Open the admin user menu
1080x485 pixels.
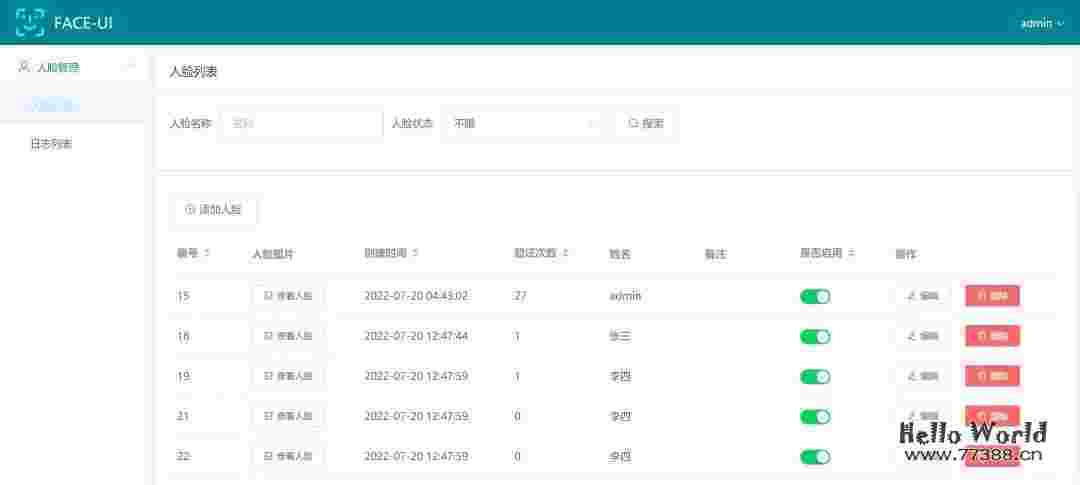1041,23
